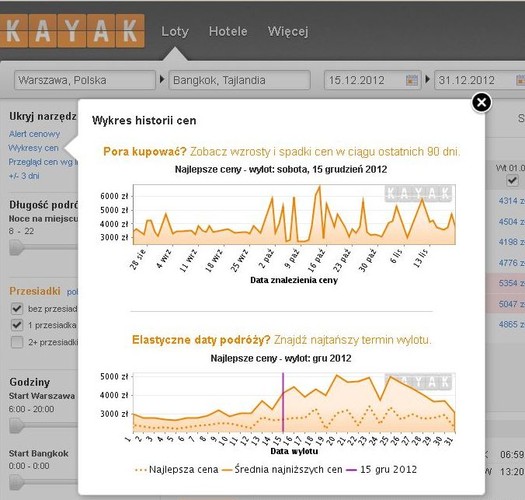The image size is (525, 500).
Task: Toggle the bez przesiadek checkbox
Action: pos(17,308)
